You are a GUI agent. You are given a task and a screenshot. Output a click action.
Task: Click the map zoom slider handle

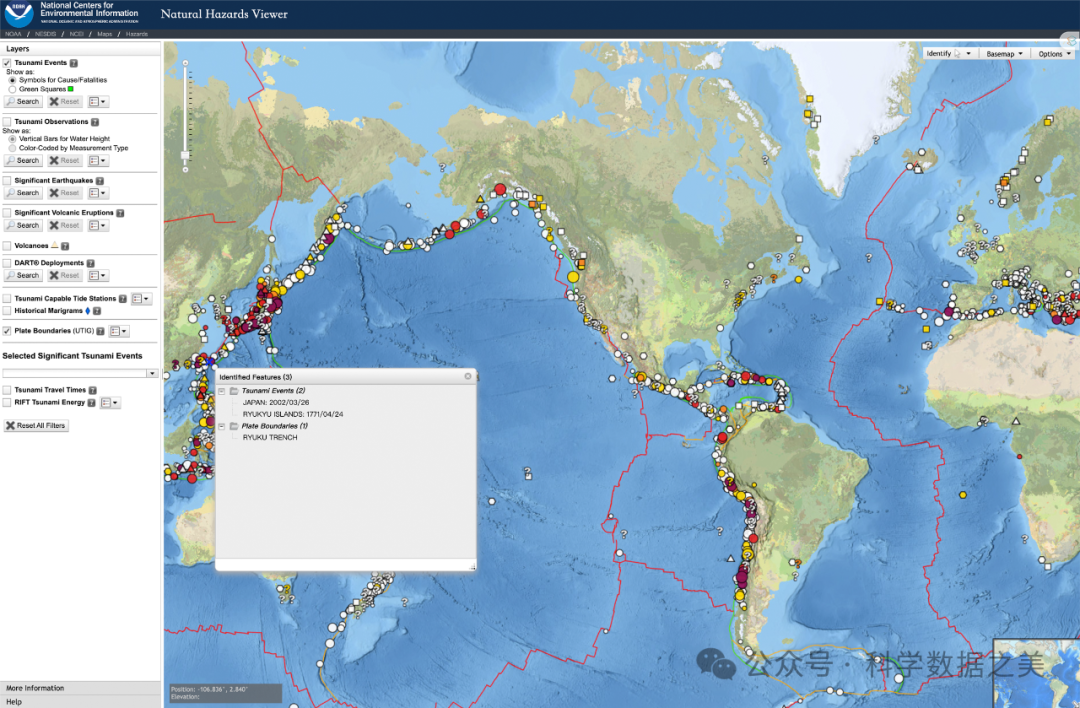pyautogui.click(x=184, y=155)
